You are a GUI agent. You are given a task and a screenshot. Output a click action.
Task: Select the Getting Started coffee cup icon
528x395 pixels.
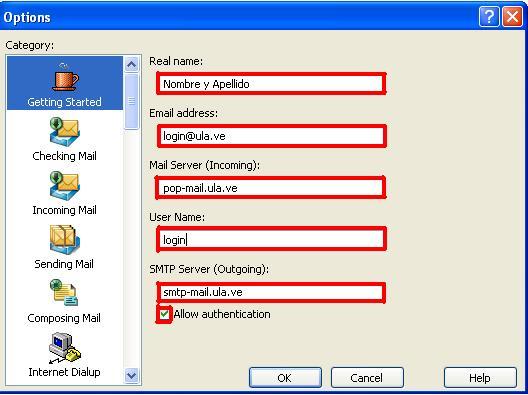pos(65,77)
